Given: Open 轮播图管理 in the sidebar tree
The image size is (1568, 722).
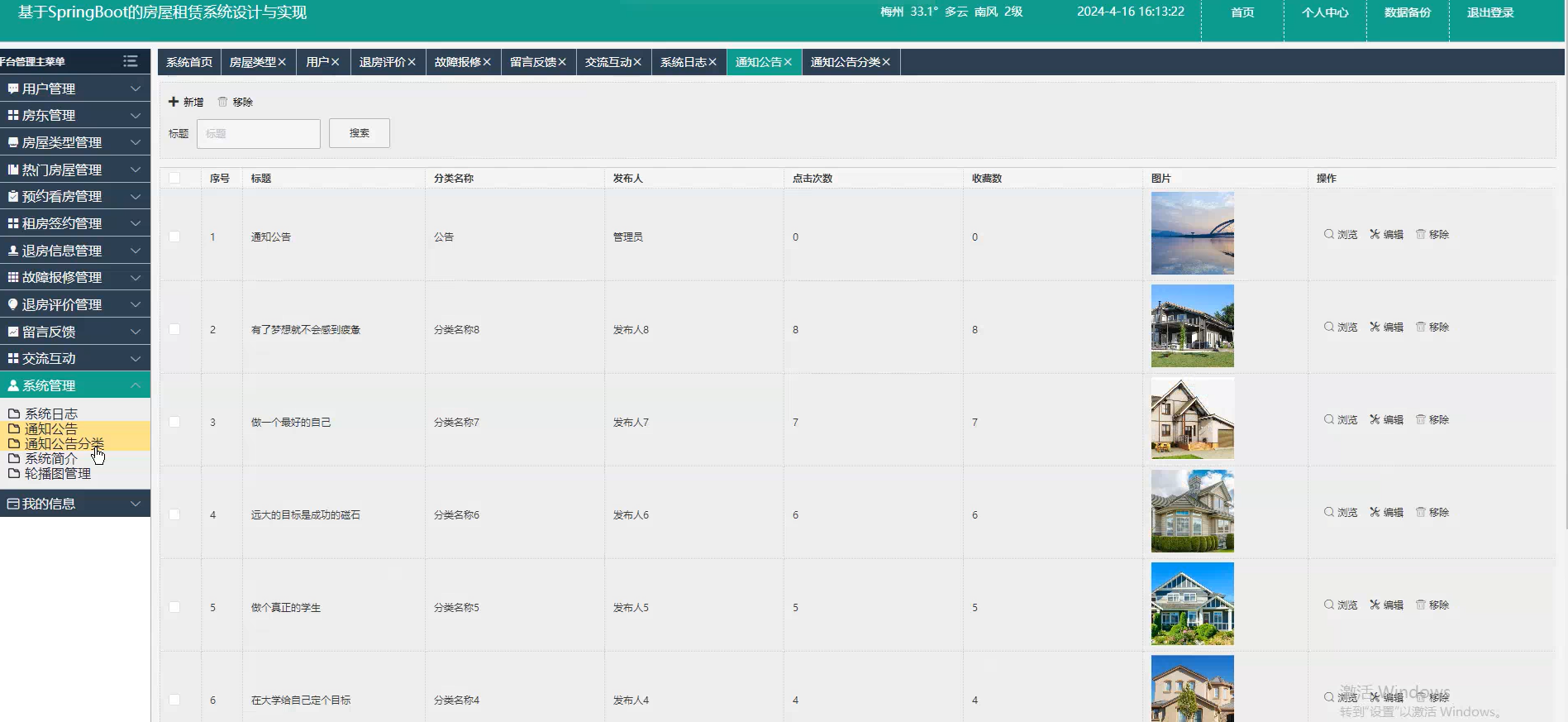Looking at the screenshot, I should coord(58,474).
